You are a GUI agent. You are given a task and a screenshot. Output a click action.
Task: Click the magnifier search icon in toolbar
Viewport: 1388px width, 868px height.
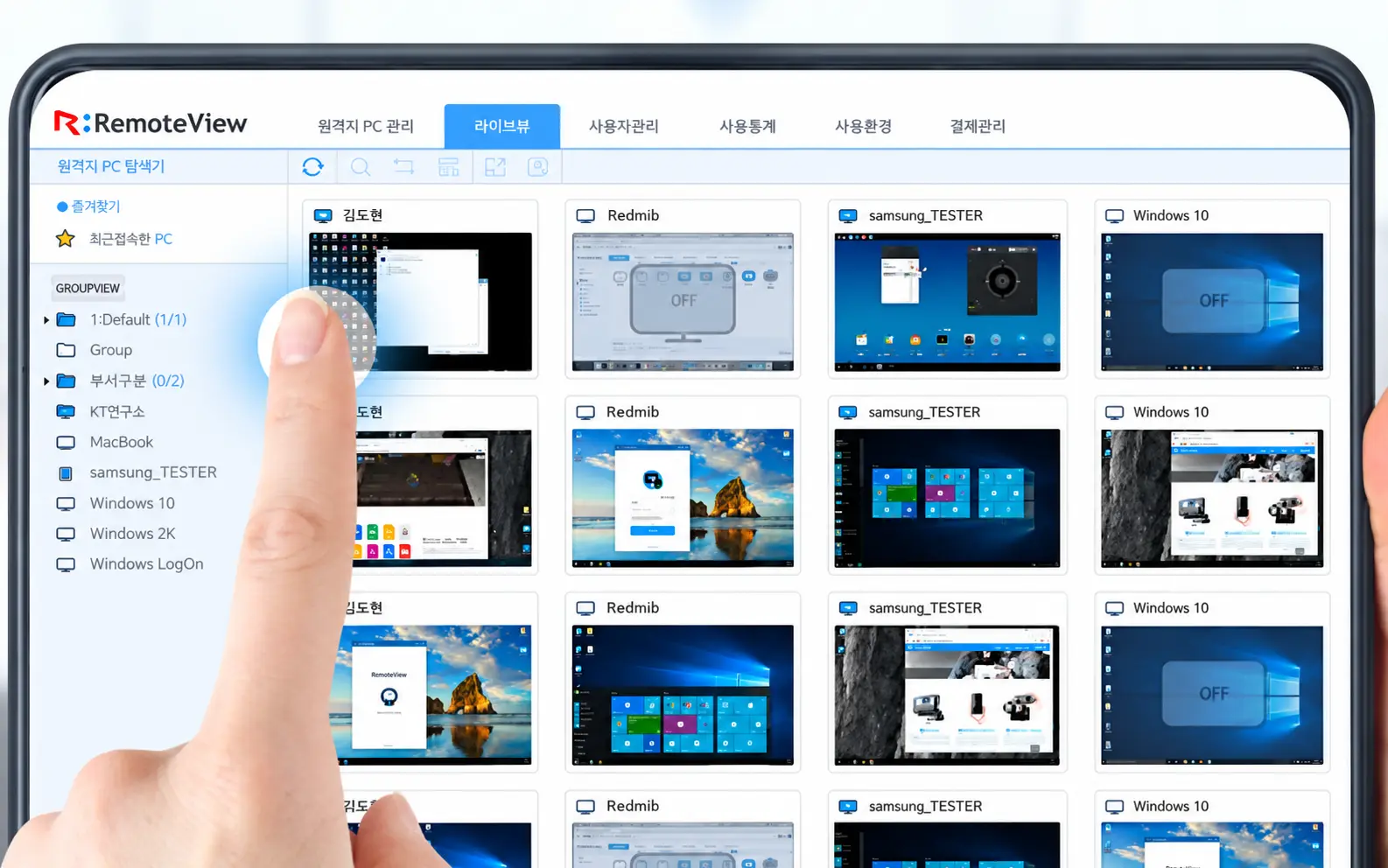360,166
